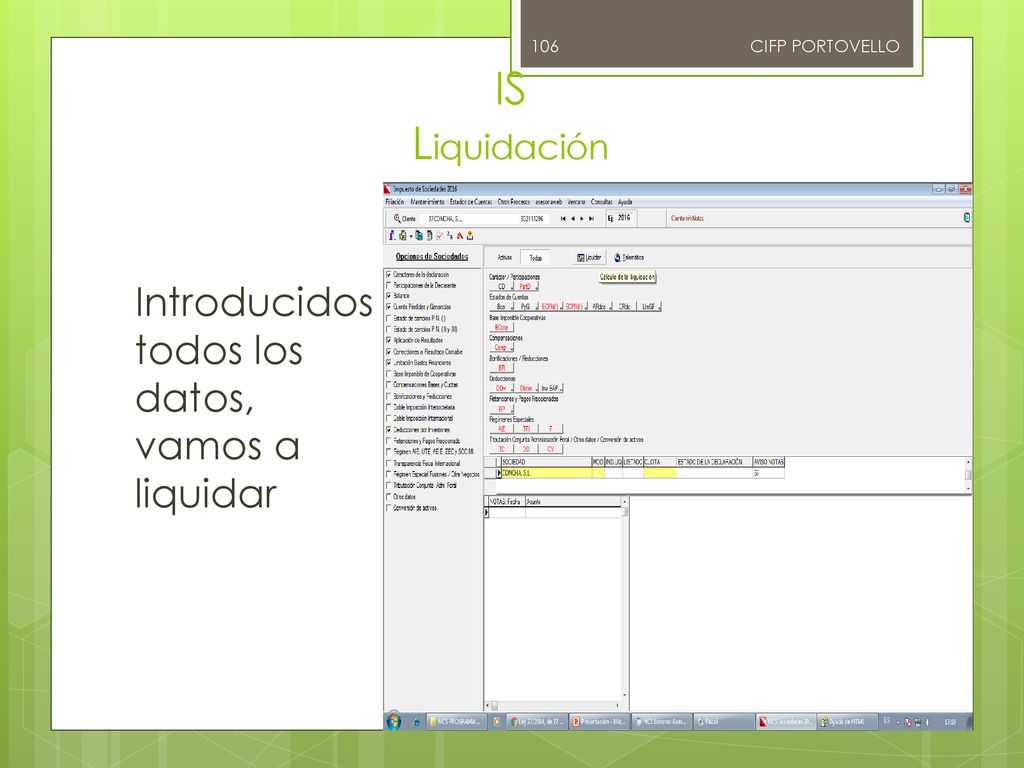Toggle Cuenta Pérdidas y Ganancias checkbox
Image resolution: width=1024 pixels, height=768 pixels.
tap(389, 307)
